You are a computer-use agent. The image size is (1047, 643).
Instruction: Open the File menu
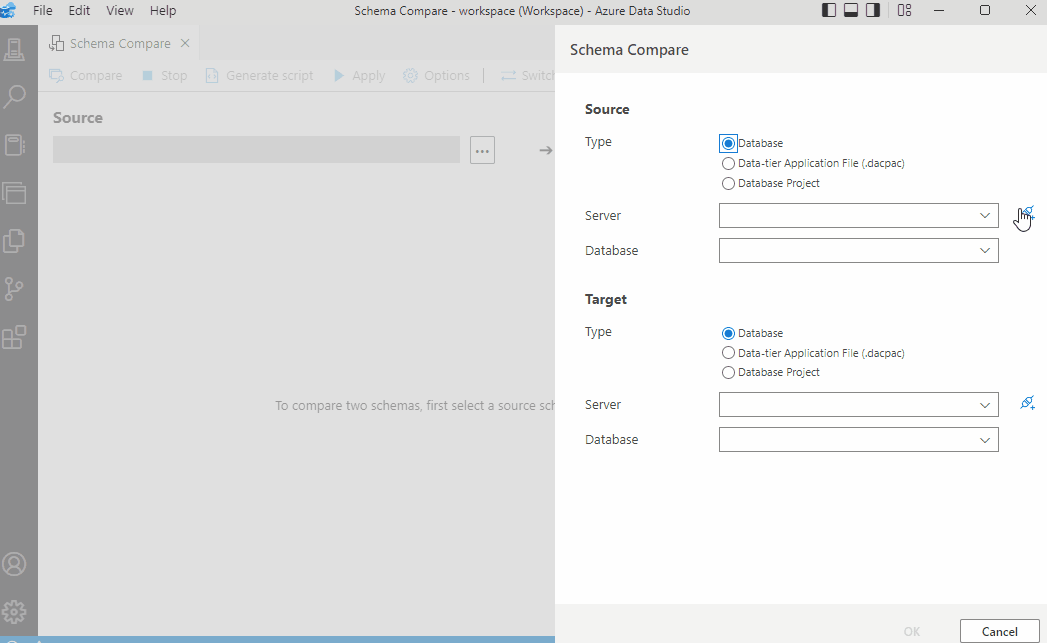tap(41, 10)
